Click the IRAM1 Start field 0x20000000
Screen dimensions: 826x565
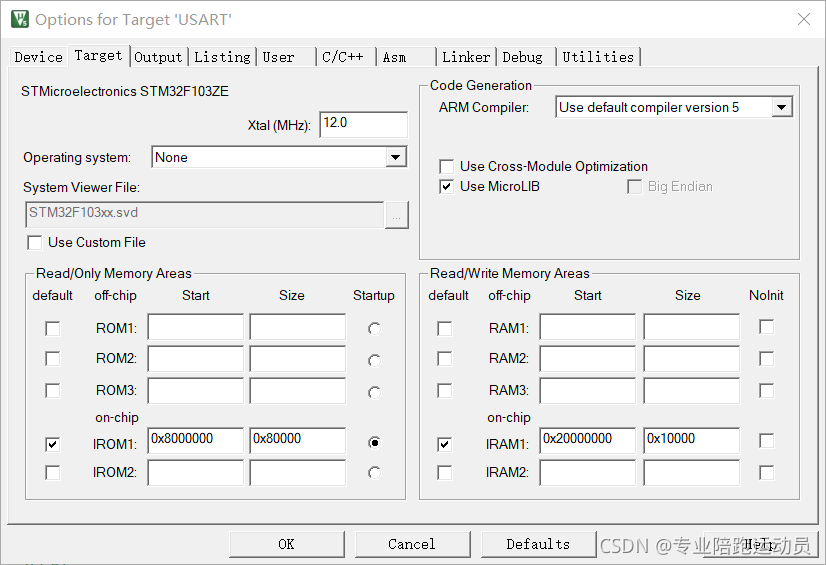point(588,441)
